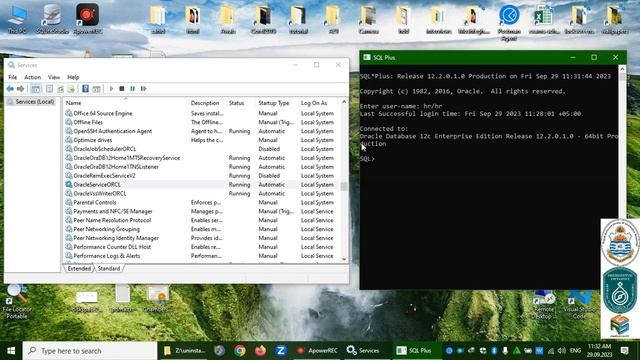The height and width of the screenshot is (360, 640).
Task: Switch to the Standard tab
Action: [109, 269]
